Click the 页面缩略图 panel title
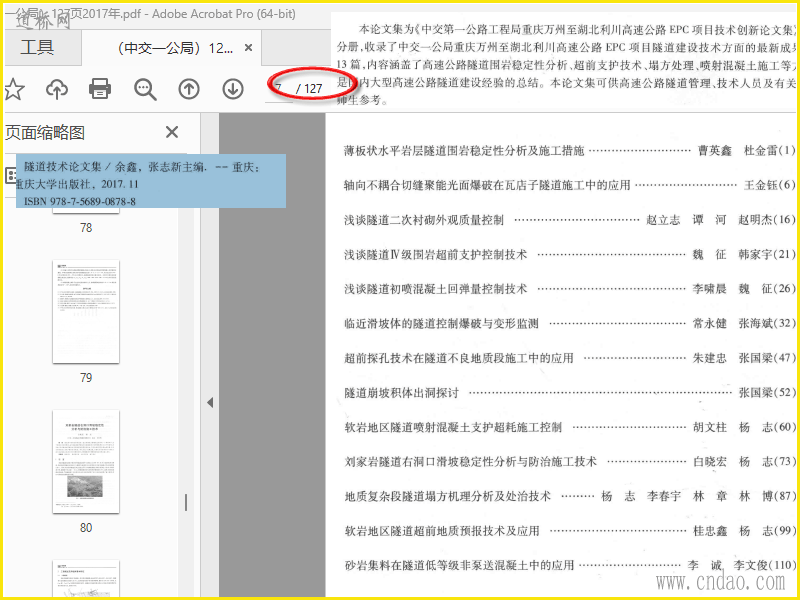The width and height of the screenshot is (800, 600). coord(45,133)
